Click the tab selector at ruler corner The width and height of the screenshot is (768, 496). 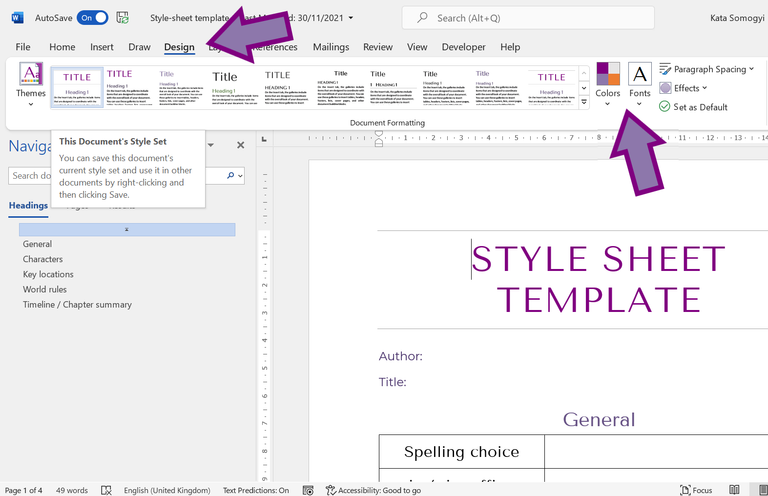tap(264, 139)
